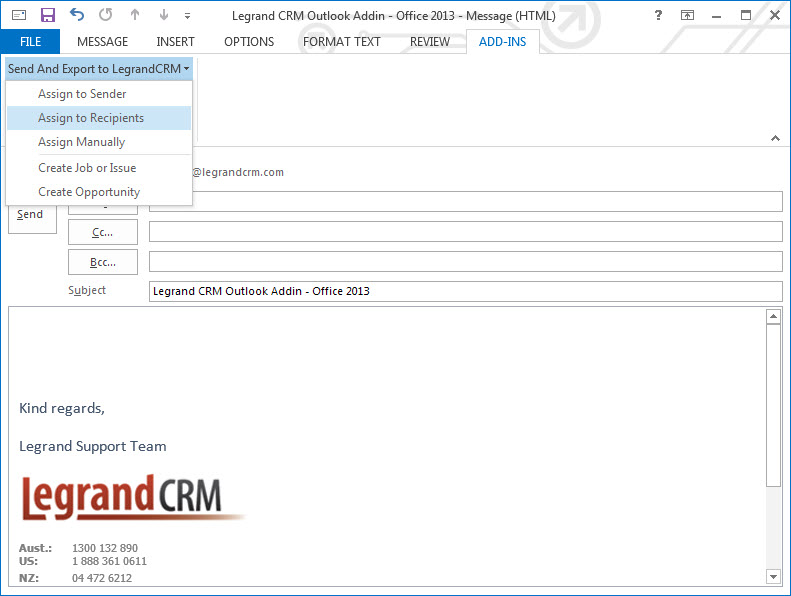Image resolution: width=791 pixels, height=596 pixels.
Task: Close the message window
Action: coord(775,15)
